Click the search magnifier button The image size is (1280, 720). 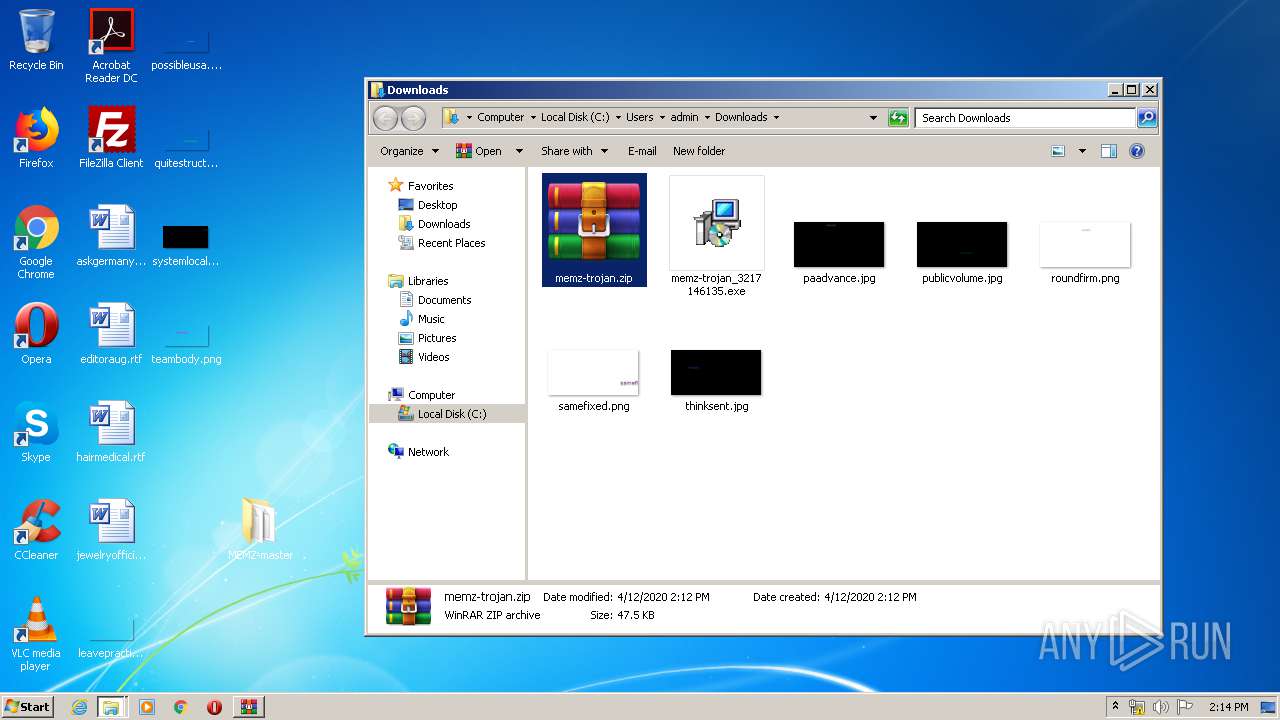[1147, 118]
